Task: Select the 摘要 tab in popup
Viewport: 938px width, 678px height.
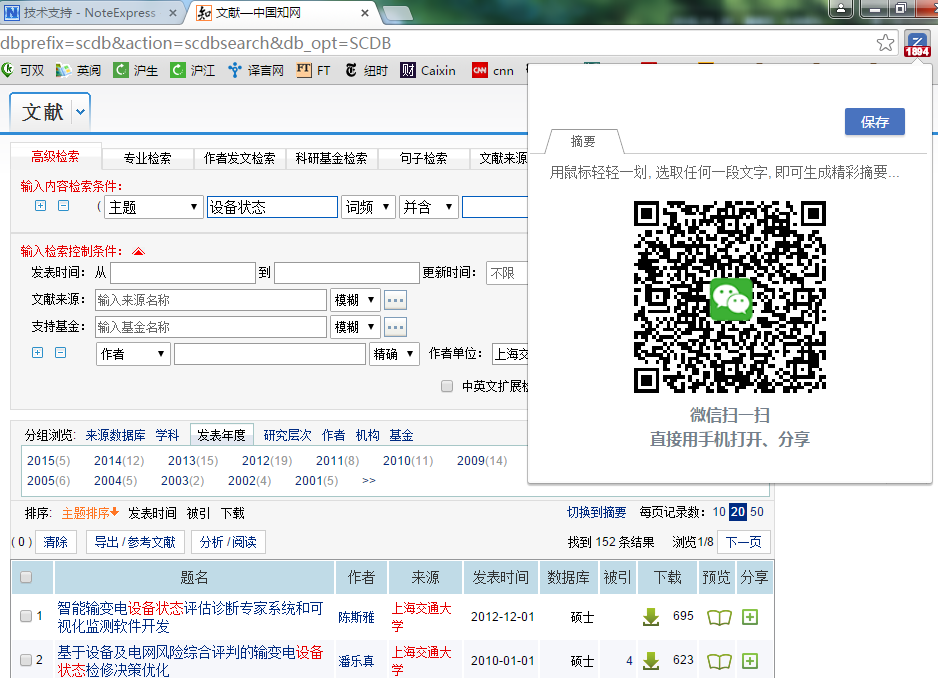Action: [583, 141]
